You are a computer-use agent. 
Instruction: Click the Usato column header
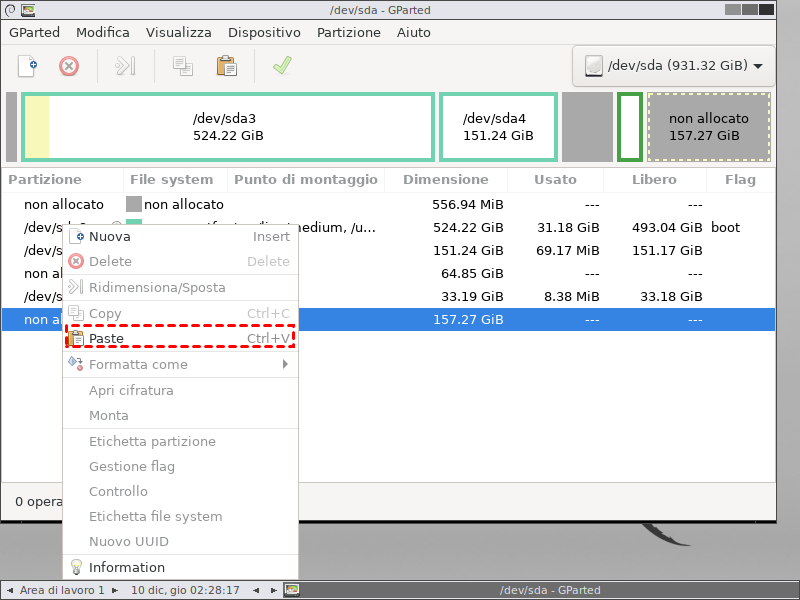click(x=555, y=180)
